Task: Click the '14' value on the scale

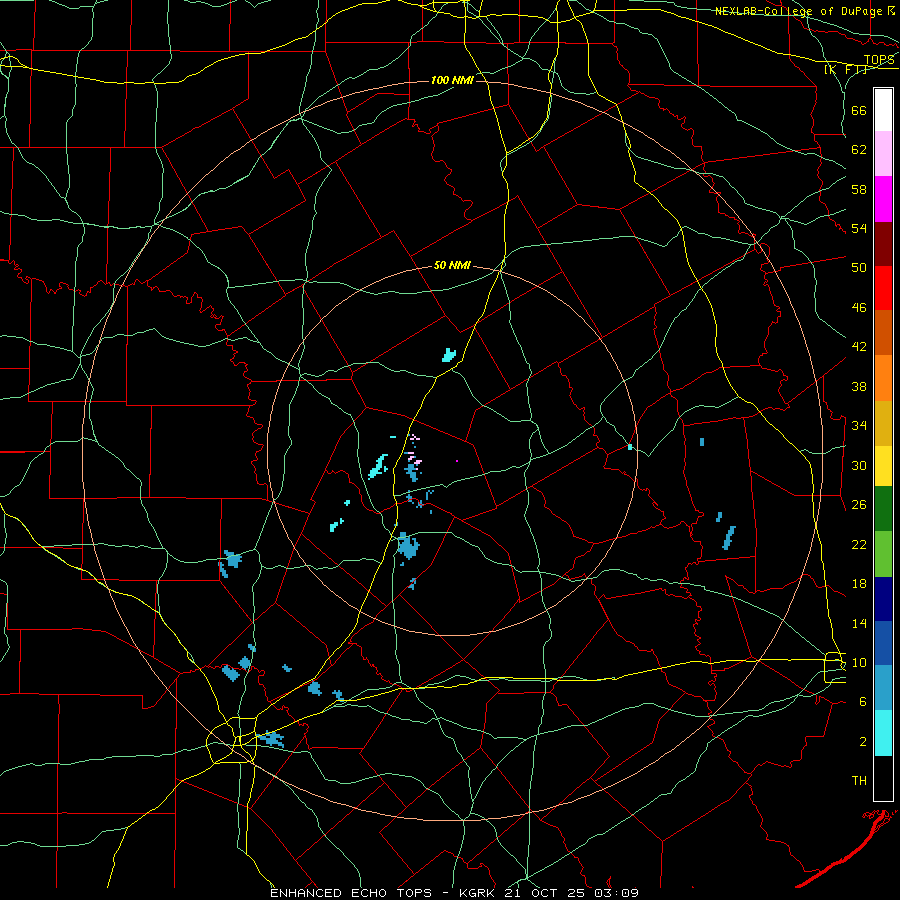Action: [x=859, y=623]
